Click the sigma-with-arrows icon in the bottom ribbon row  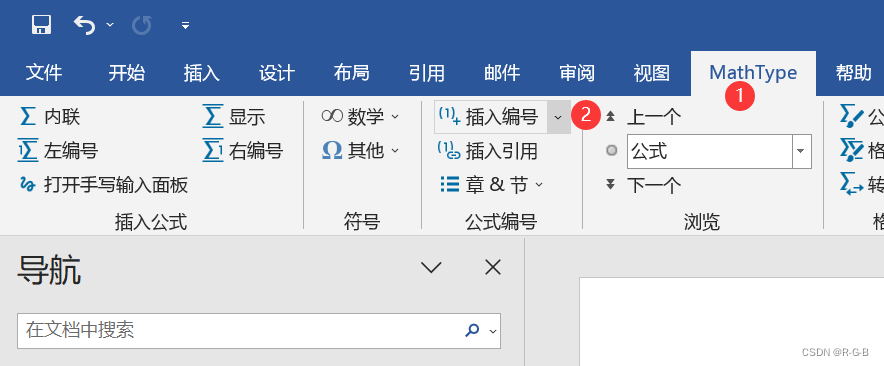click(852, 184)
